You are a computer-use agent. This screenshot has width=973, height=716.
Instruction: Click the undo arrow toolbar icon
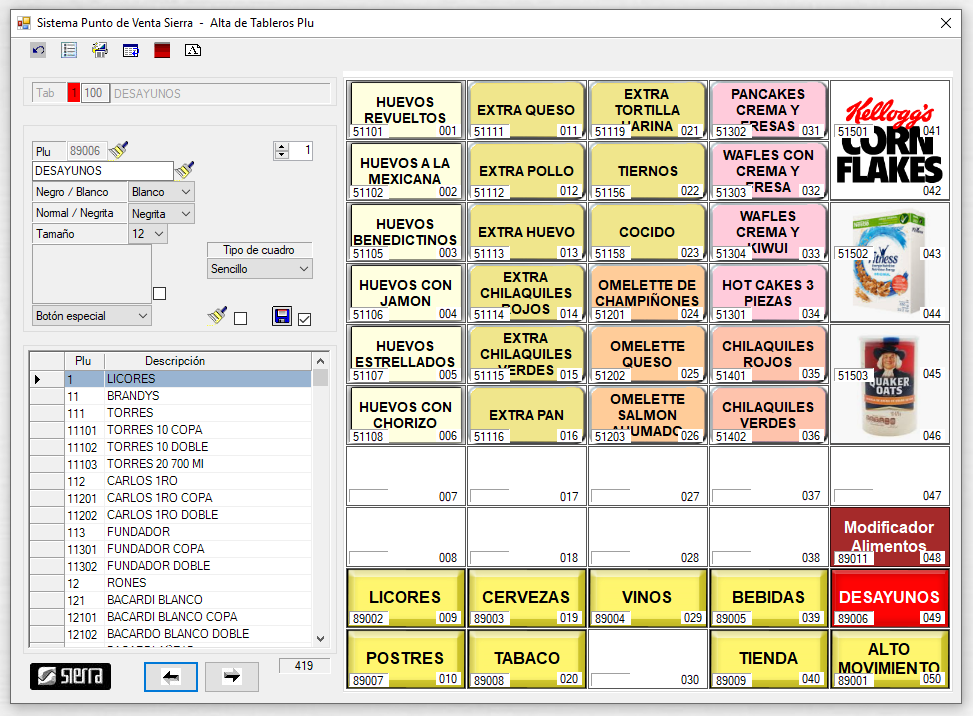(39, 50)
